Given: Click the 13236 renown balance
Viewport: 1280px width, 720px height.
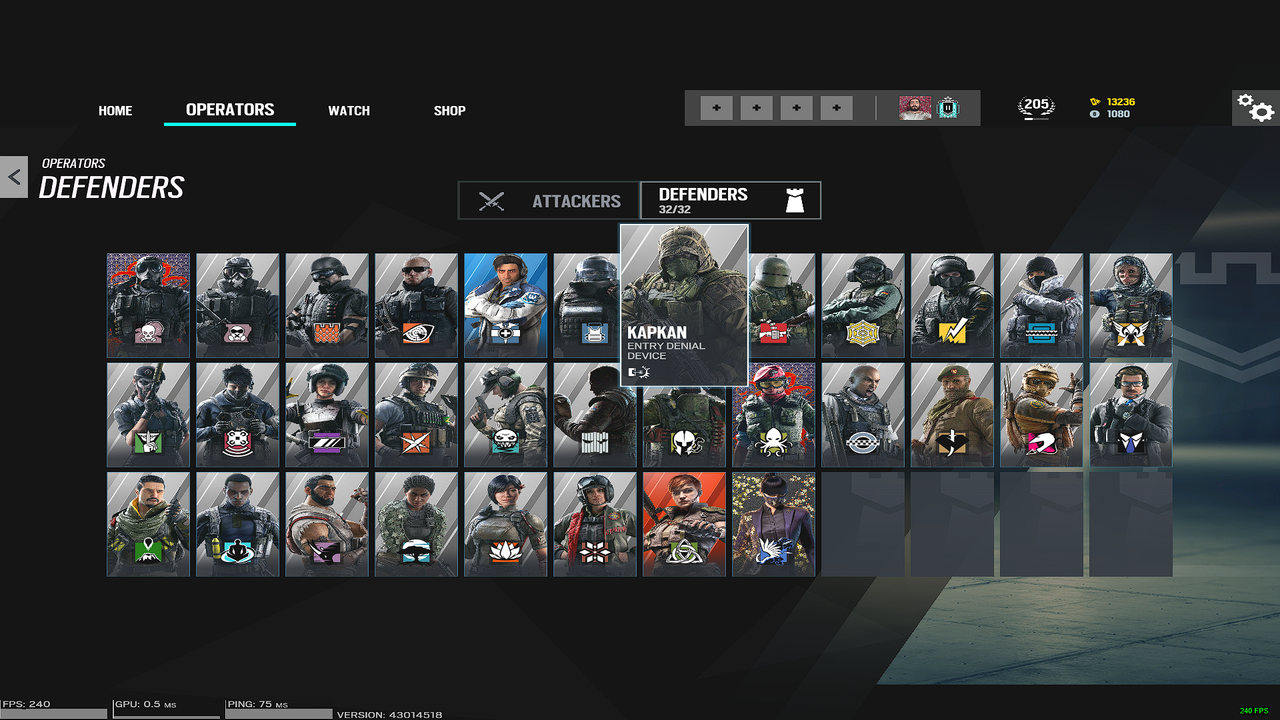Looking at the screenshot, I should pyautogui.click(x=1112, y=102).
